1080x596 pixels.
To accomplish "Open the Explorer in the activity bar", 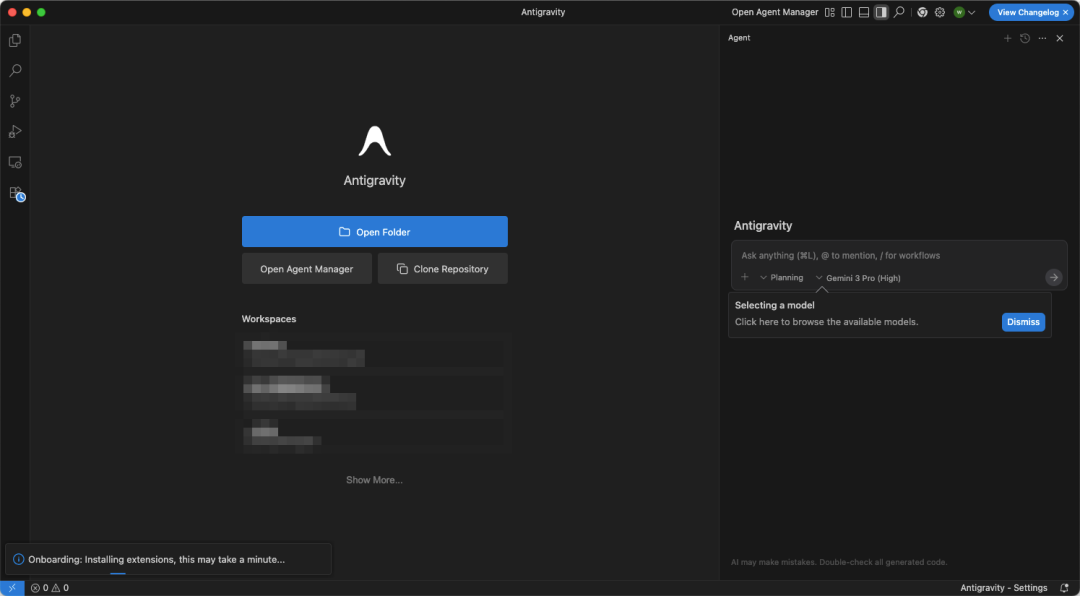I will tap(14, 40).
